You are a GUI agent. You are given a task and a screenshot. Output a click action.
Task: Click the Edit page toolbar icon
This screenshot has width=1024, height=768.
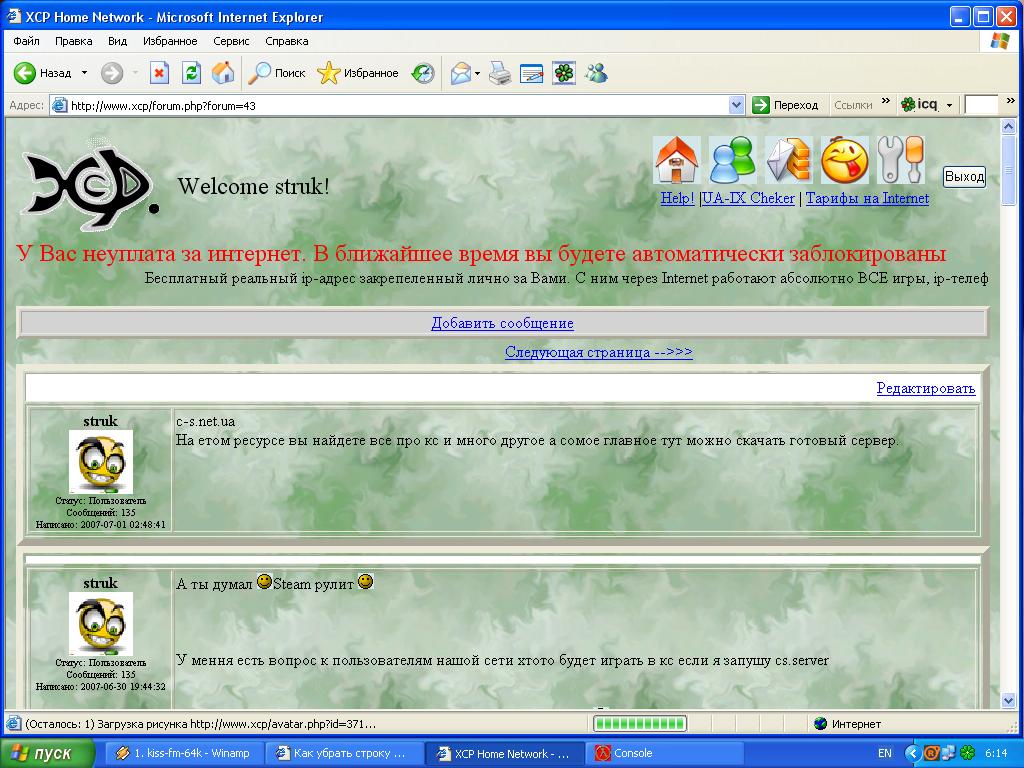tap(532, 73)
